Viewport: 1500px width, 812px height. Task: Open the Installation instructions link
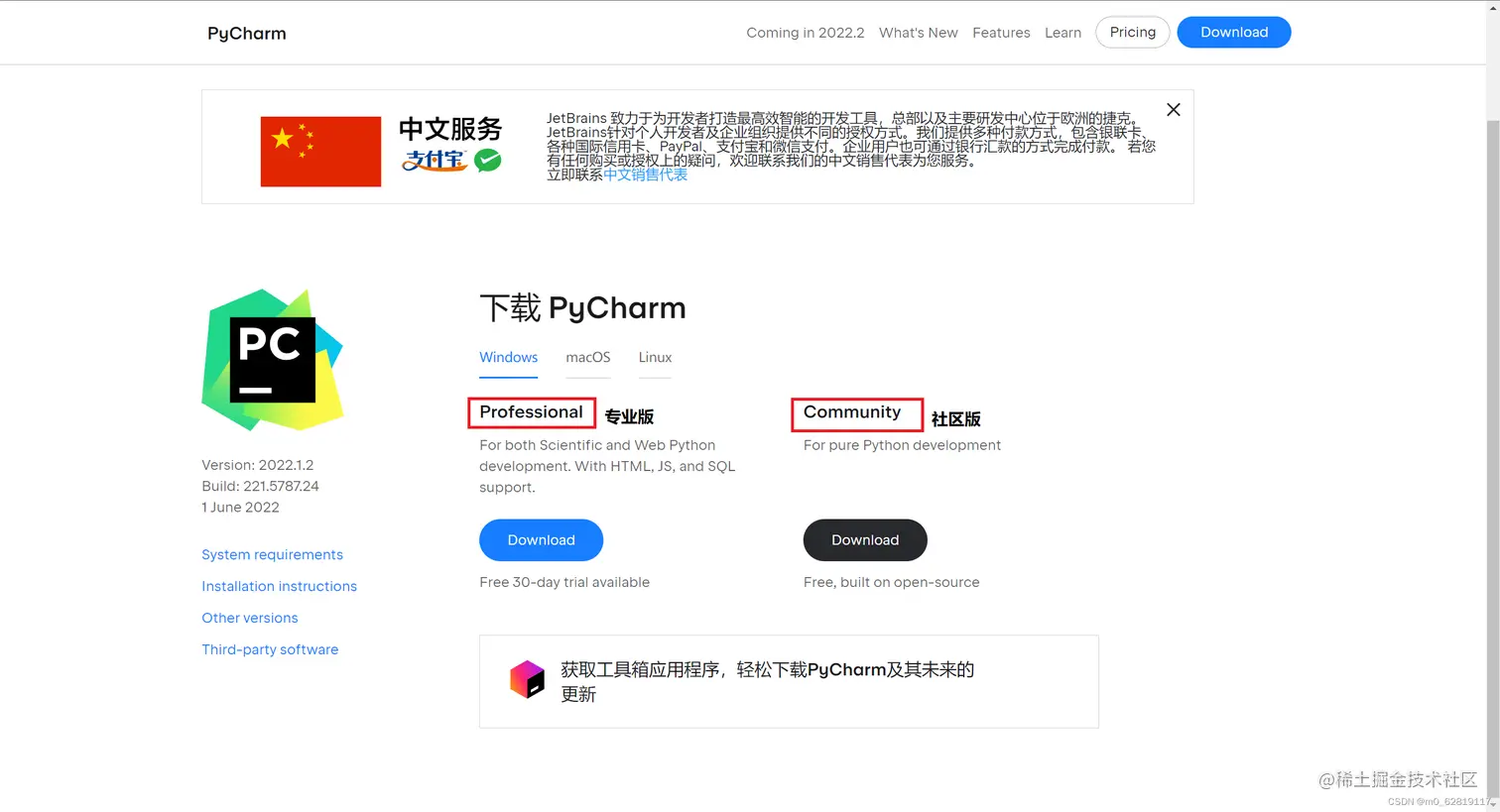click(279, 586)
